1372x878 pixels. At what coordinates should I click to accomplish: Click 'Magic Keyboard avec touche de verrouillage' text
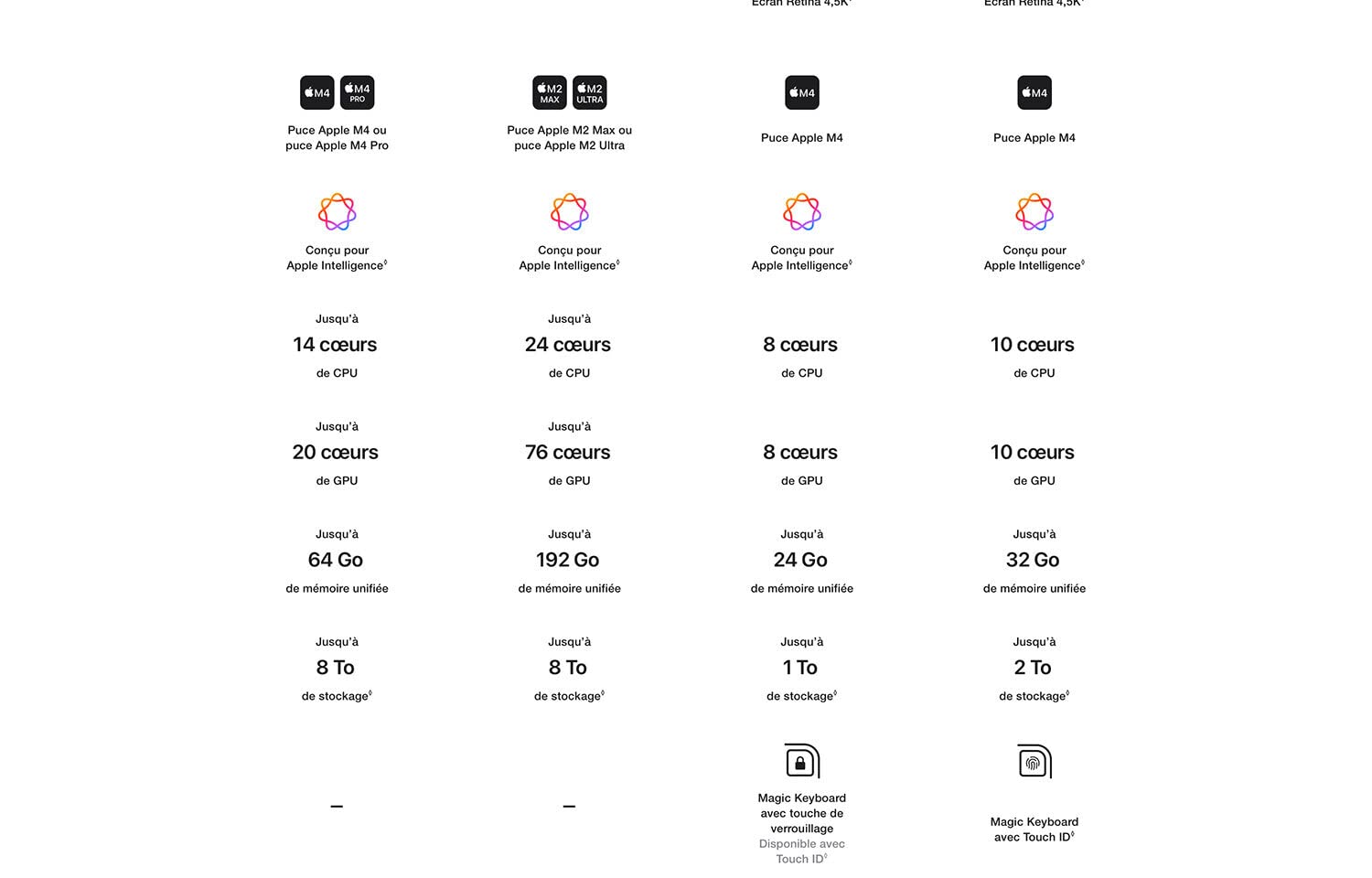802,813
